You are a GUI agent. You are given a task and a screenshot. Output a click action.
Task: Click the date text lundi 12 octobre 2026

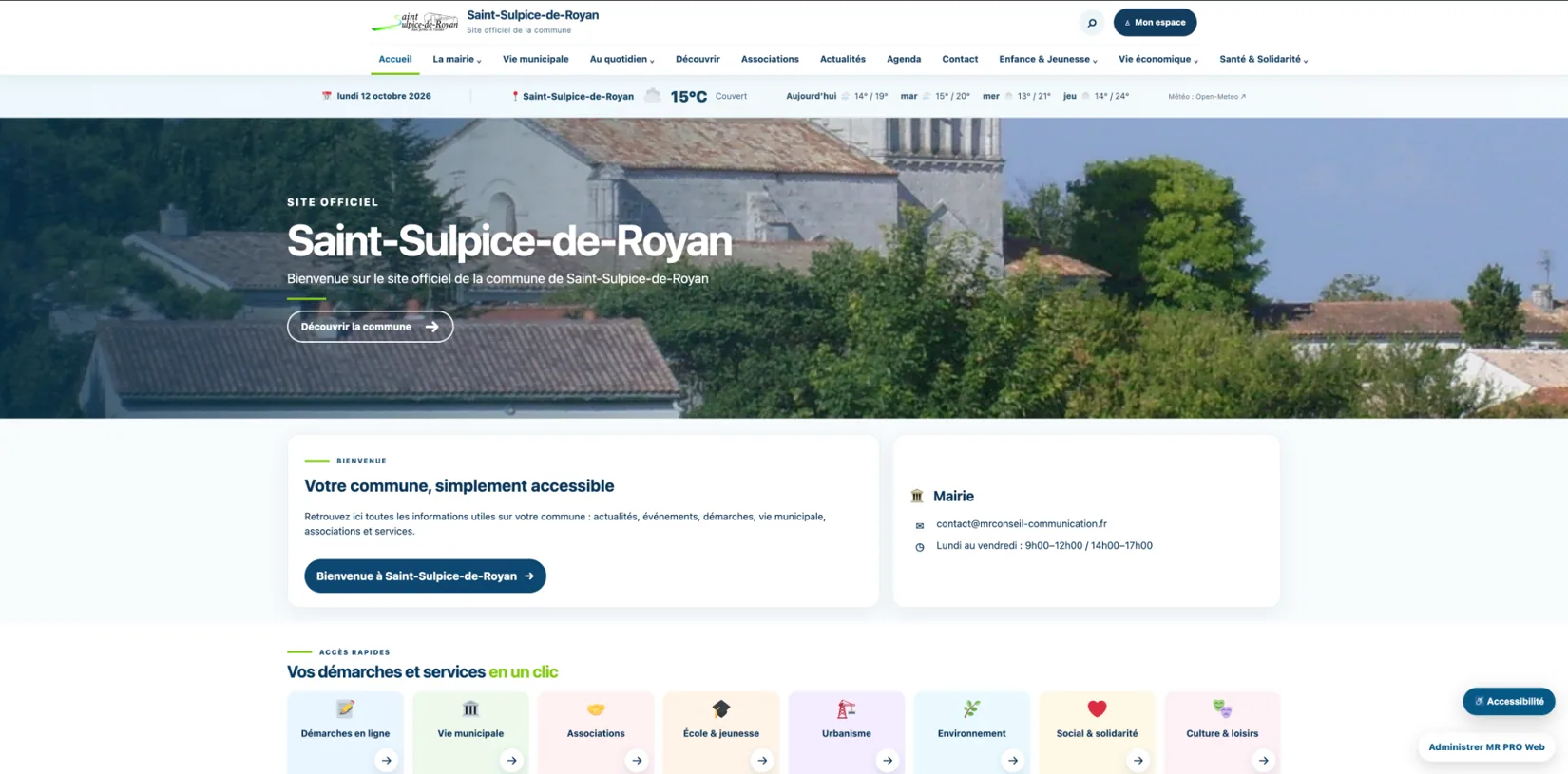click(384, 96)
